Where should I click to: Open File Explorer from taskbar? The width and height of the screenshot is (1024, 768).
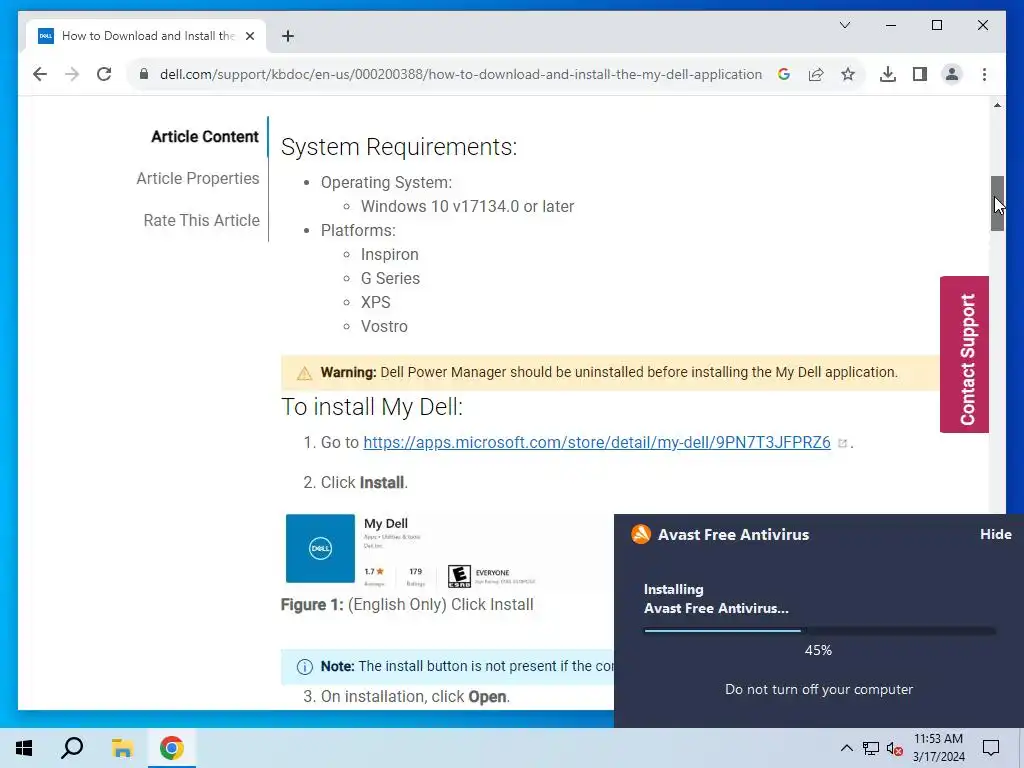pos(122,748)
